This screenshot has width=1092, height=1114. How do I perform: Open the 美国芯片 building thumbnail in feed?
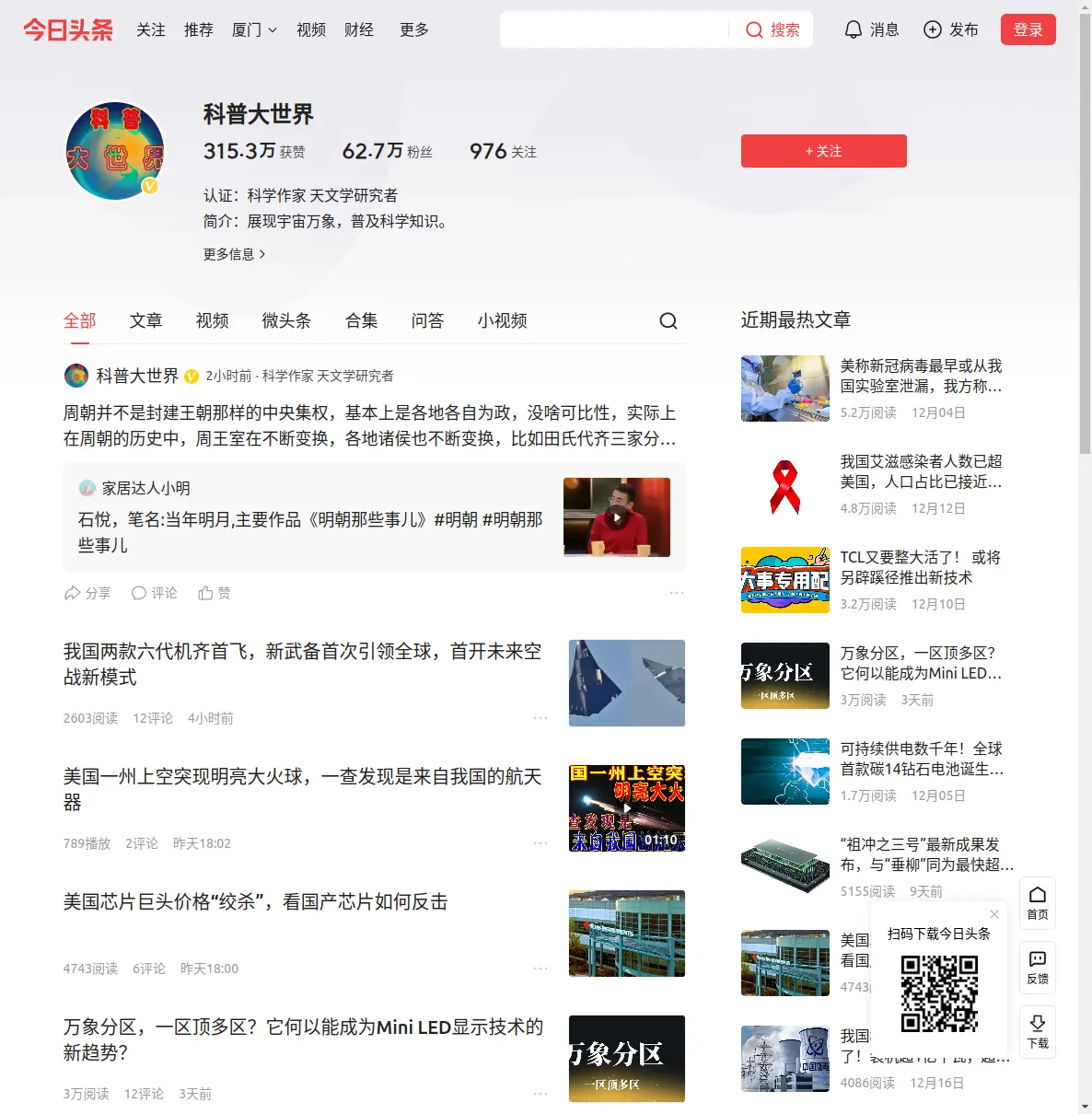[627, 934]
